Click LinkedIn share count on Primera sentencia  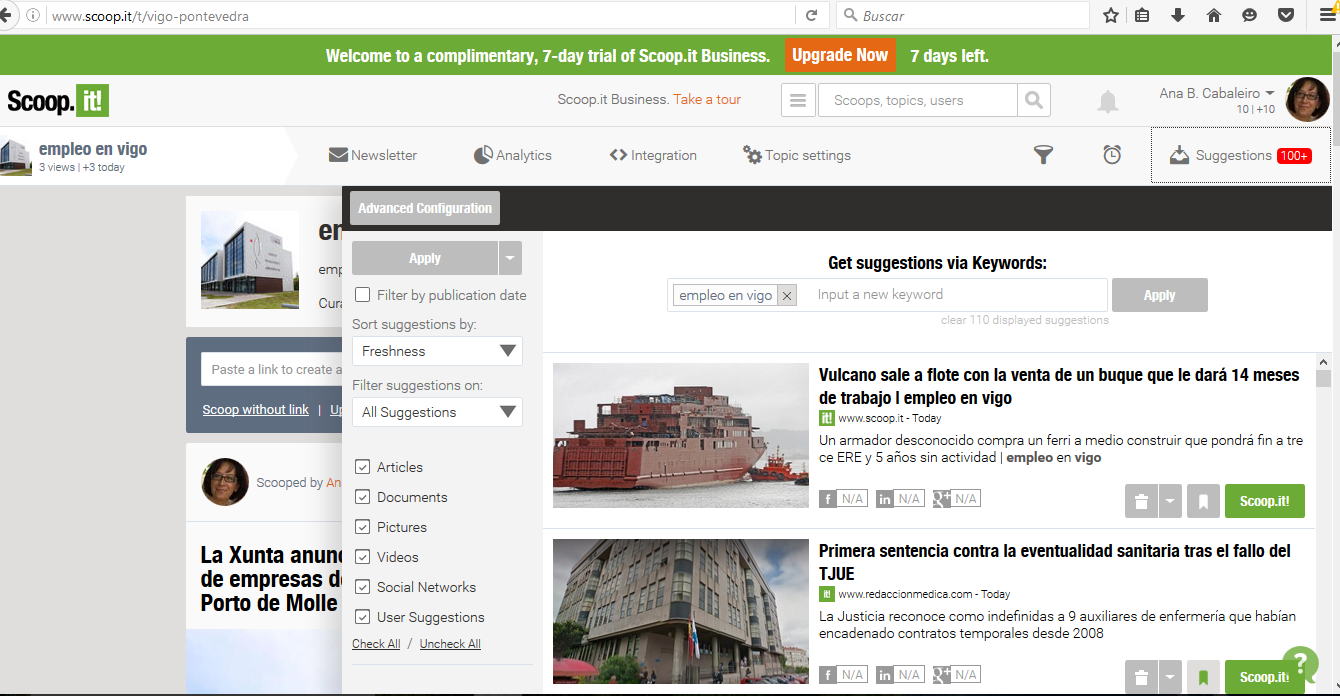click(900, 675)
